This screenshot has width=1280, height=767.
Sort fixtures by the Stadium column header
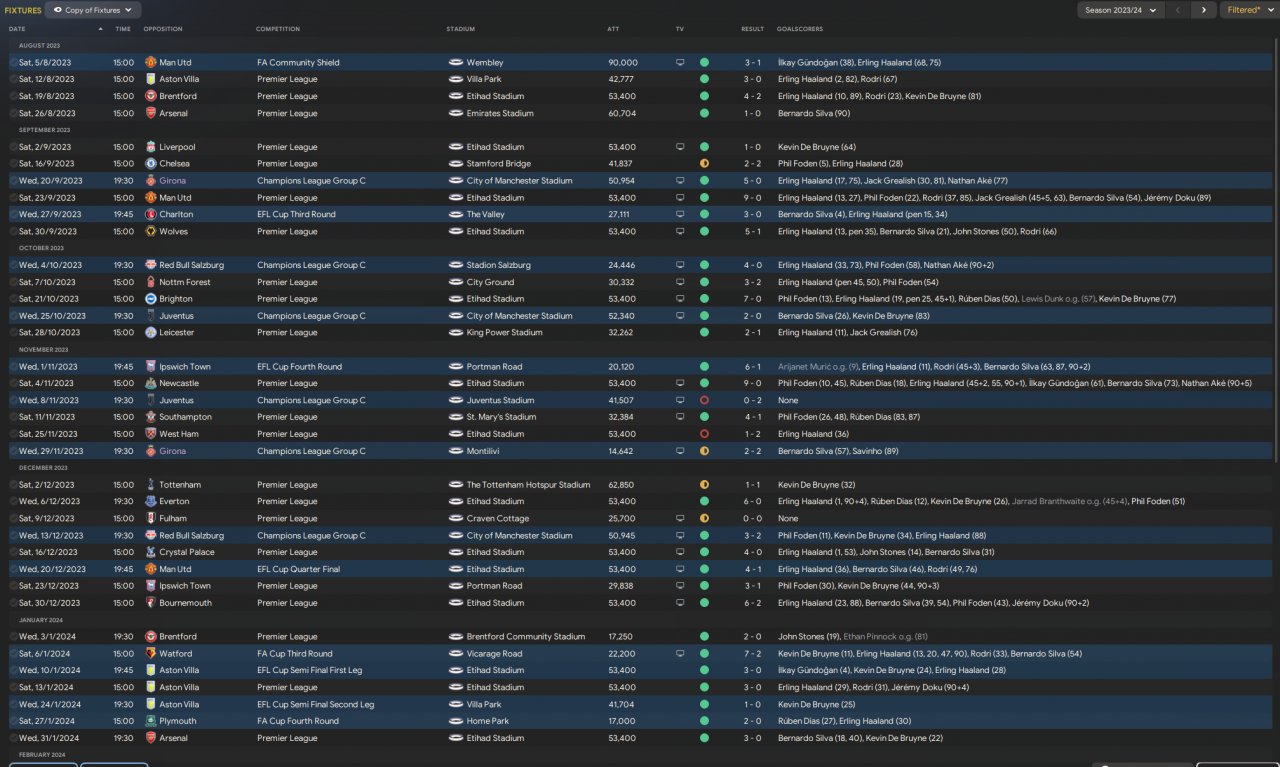tap(460, 29)
